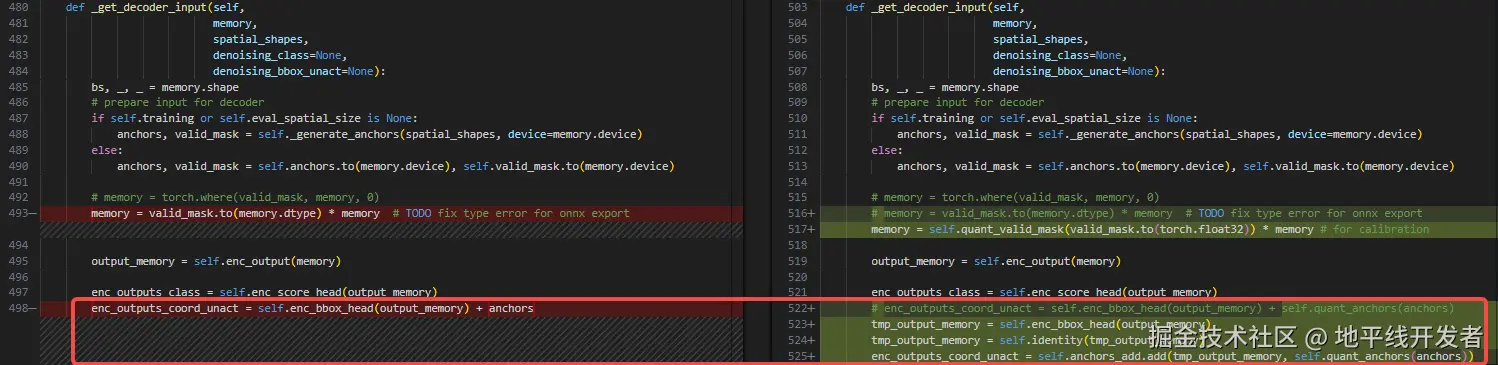Click 'enc_outputs_class' on line 521
The height and width of the screenshot is (365, 1498).
926,292
